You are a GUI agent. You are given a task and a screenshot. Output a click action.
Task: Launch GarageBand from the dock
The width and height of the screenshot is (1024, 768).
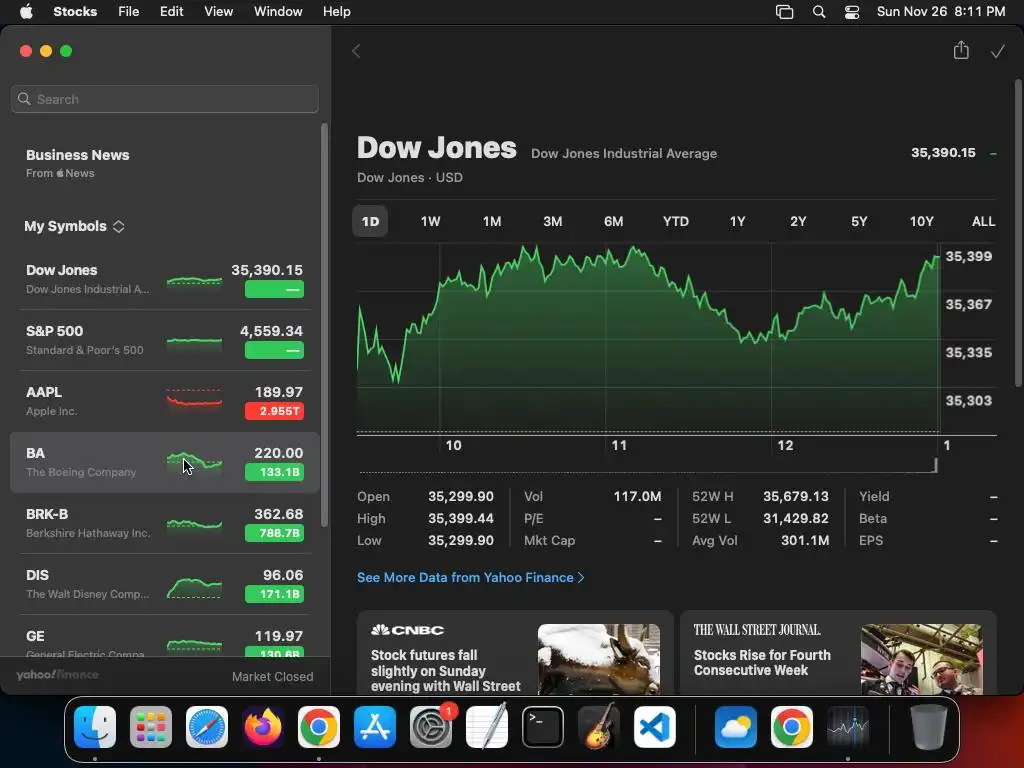[x=599, y=727]
